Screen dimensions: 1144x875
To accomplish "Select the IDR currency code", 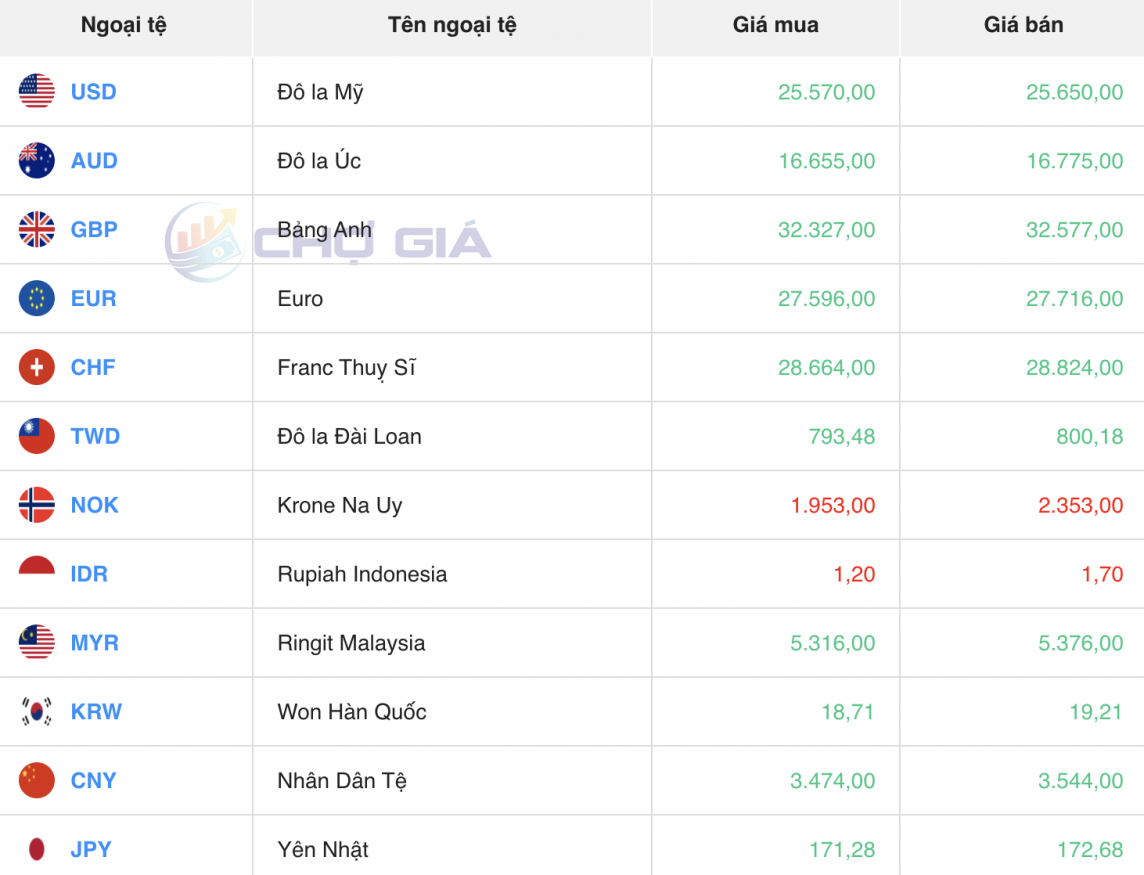I will pyautogui.click(x=91, y=574).
